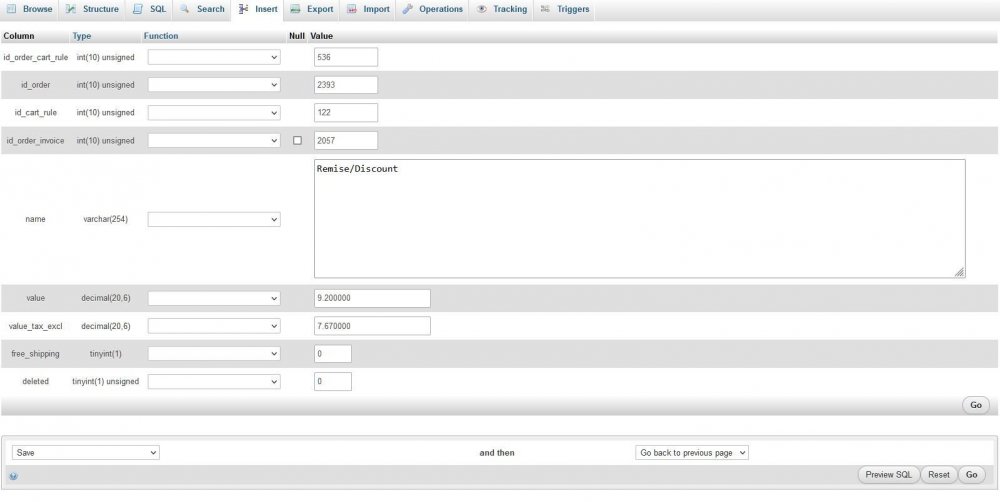Click the Search magnifier icon
Screen dimensions: 1000x502
tap(184, 9)
